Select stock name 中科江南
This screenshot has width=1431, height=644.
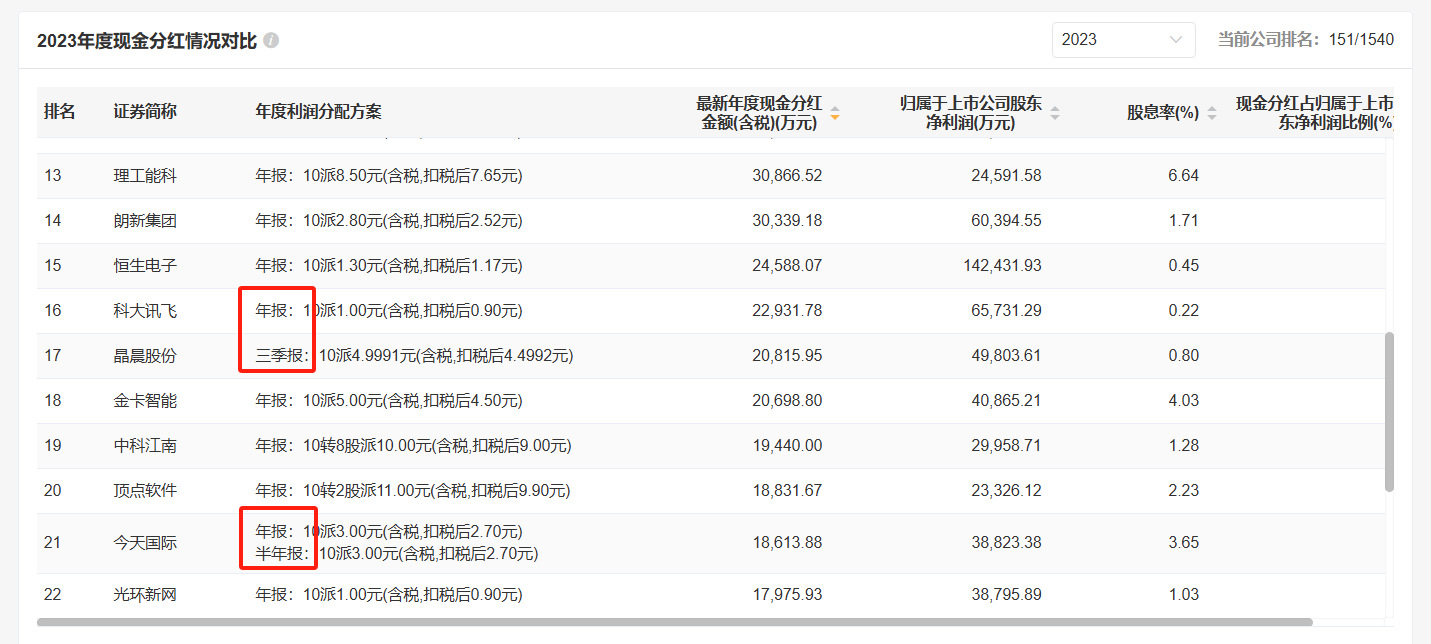pos(145,446)
